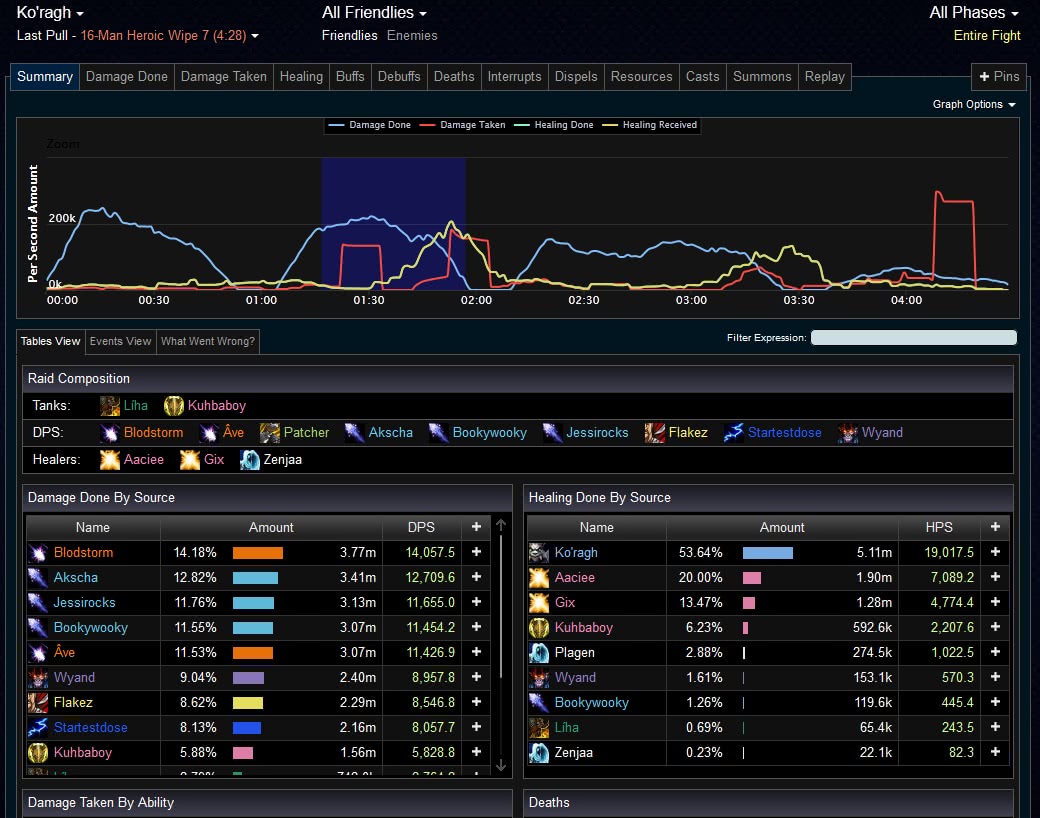Screen dimensions: 1040x818
Task: Click Wyand's icon in Damage Done table
Action: (x=38, y=677)
